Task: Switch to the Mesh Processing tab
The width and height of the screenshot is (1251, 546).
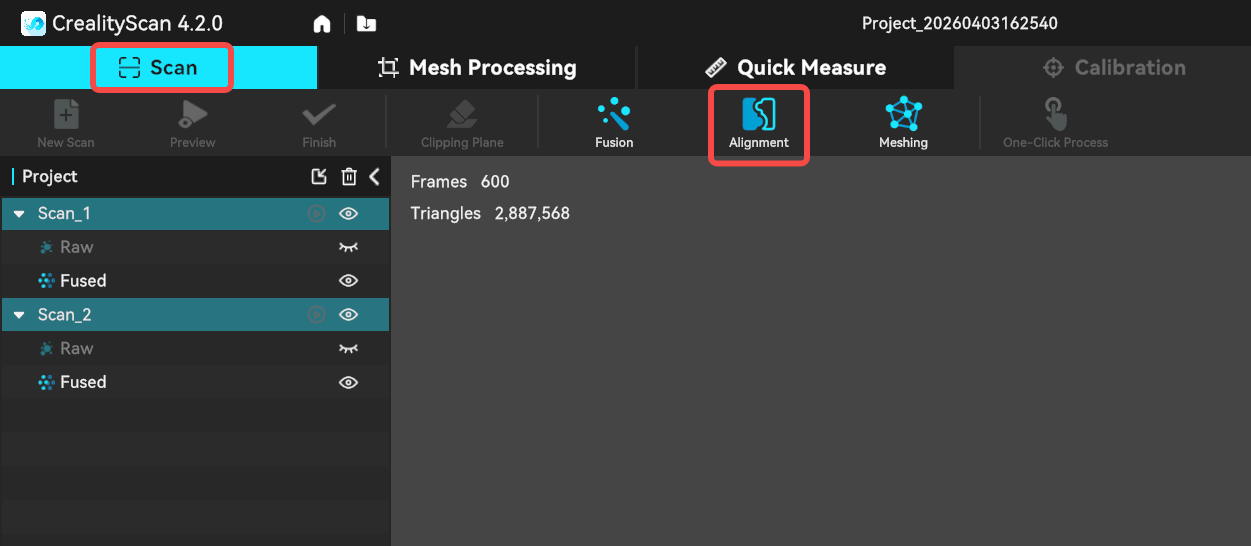Action: (477, 68)
